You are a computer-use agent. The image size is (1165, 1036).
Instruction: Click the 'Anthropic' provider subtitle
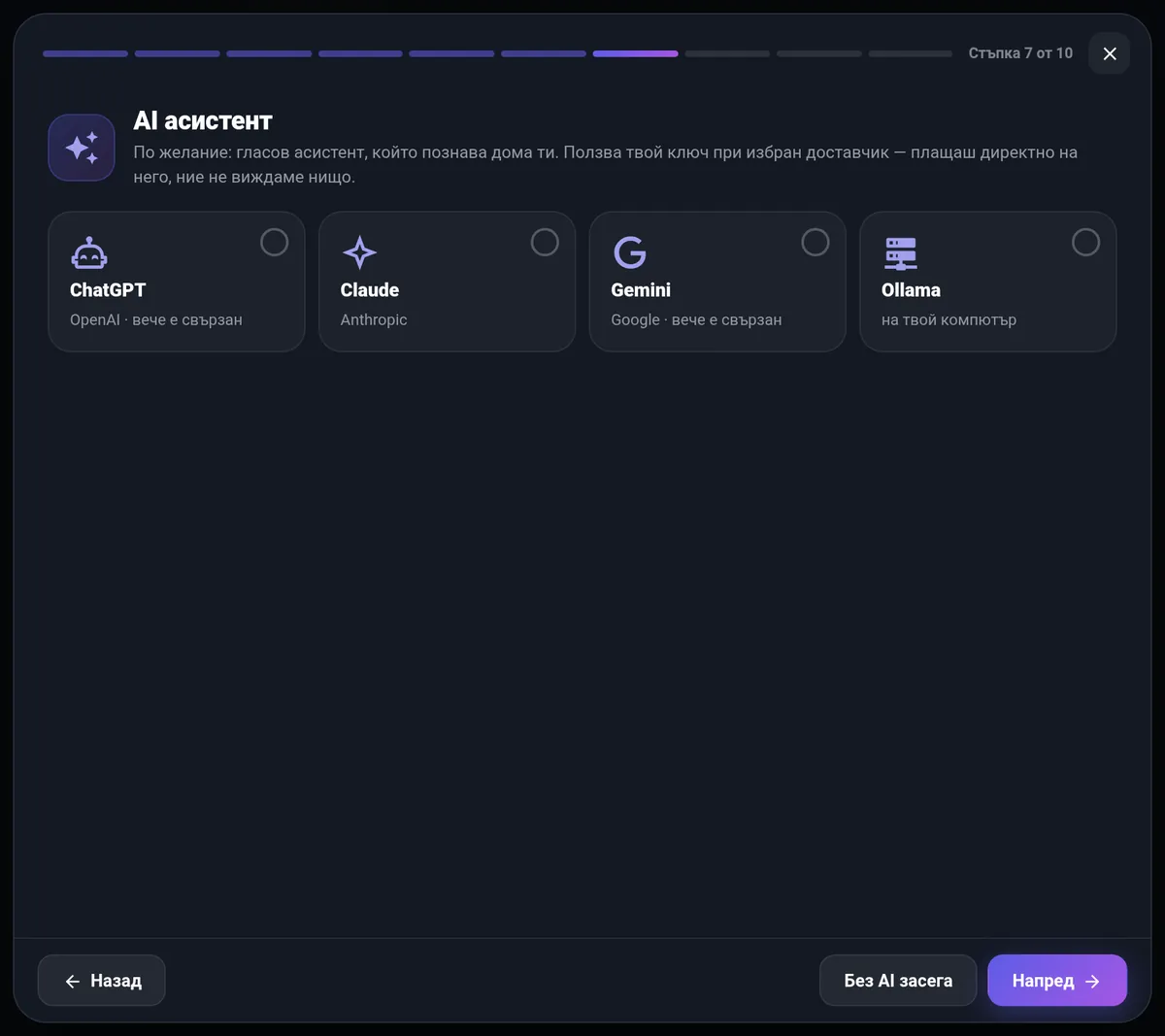[374, 319]
